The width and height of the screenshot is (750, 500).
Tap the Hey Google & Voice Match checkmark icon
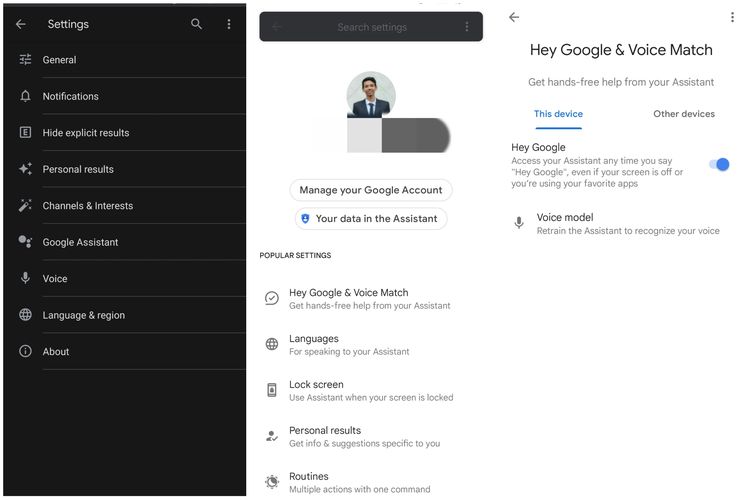point(272,298)
